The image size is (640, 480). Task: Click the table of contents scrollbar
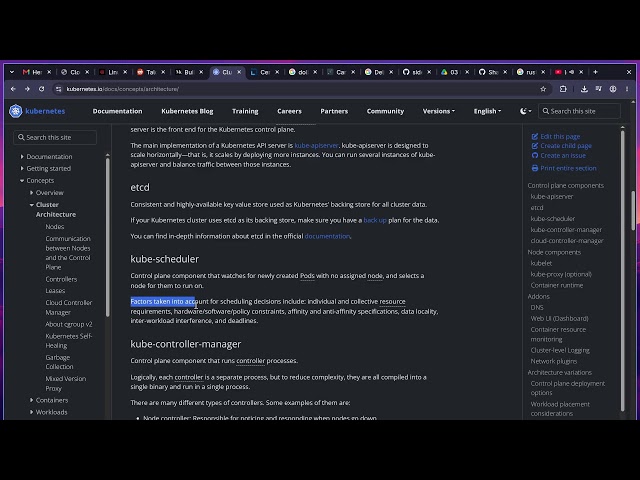(622, 269)
